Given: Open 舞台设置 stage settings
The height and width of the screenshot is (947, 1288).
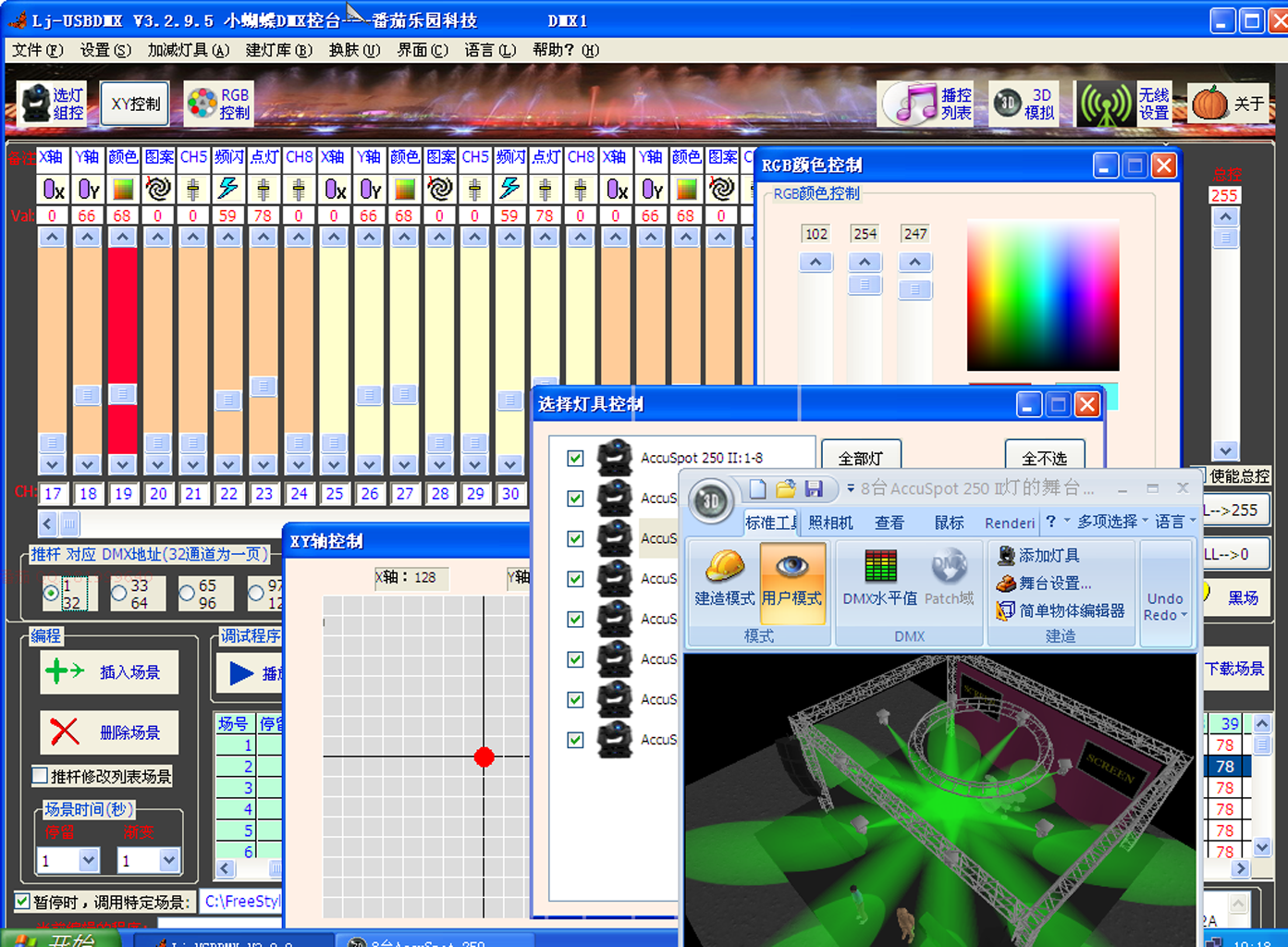Looking at the screenshot, I should tap(1043, 584).
